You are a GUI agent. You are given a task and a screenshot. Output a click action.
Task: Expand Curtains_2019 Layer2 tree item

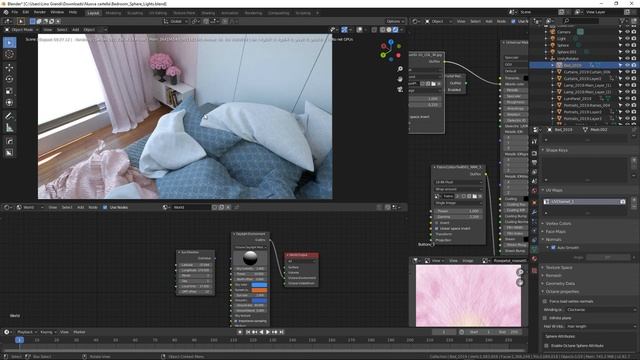click(553, 78)
